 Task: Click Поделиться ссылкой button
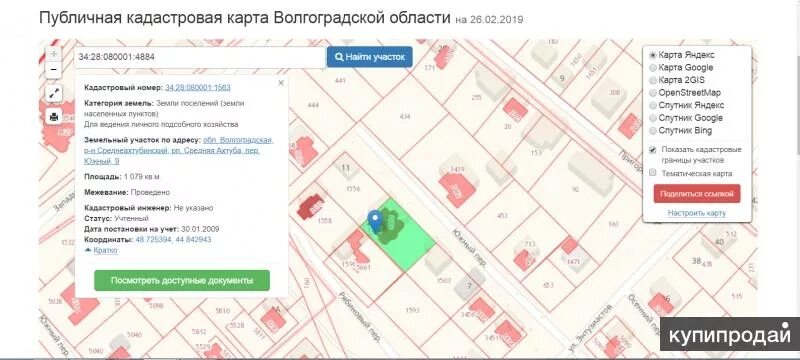[x=696, y=194]
